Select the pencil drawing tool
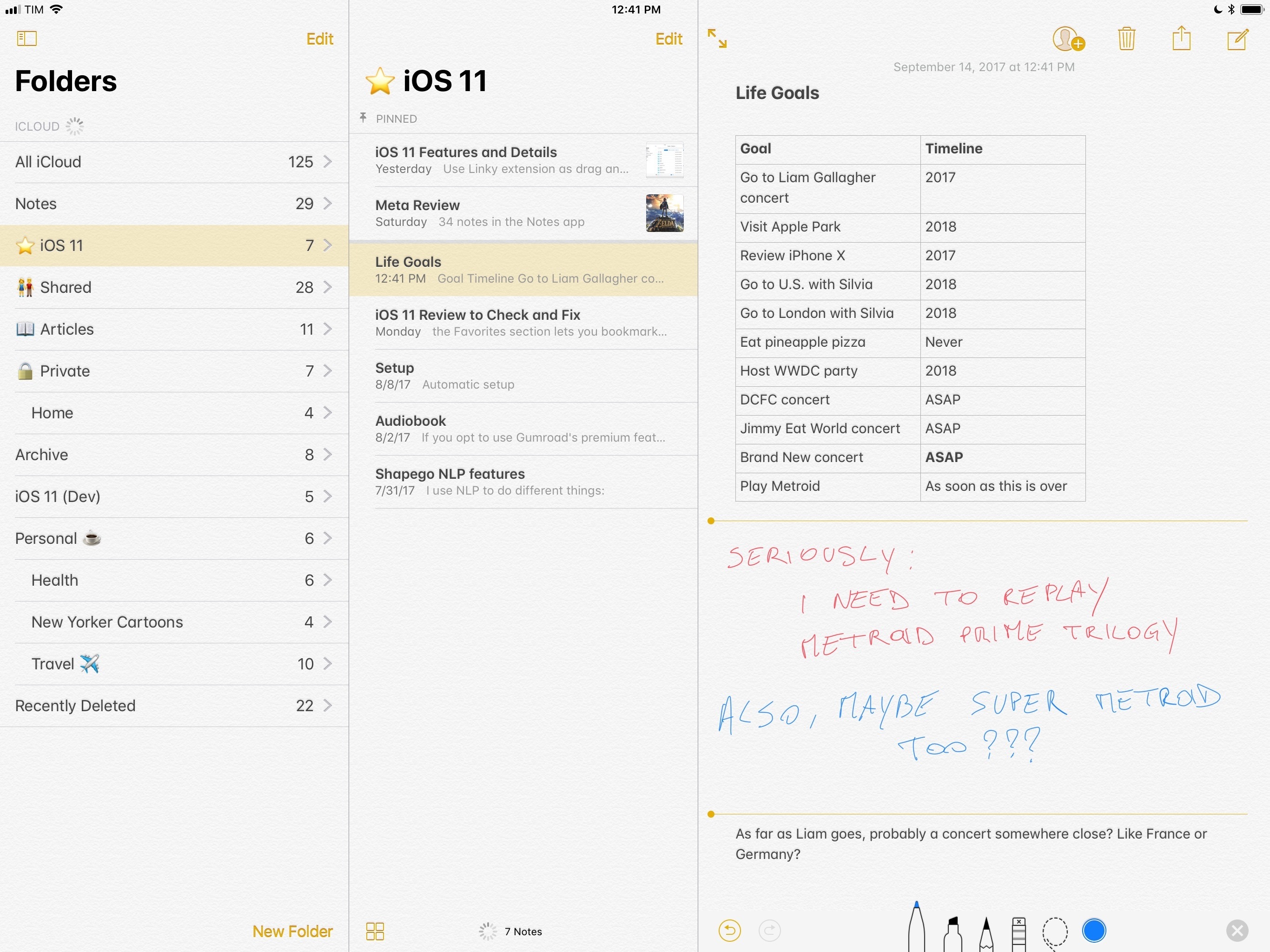The width and height of the screenshot is (1270, 952). 986,933
